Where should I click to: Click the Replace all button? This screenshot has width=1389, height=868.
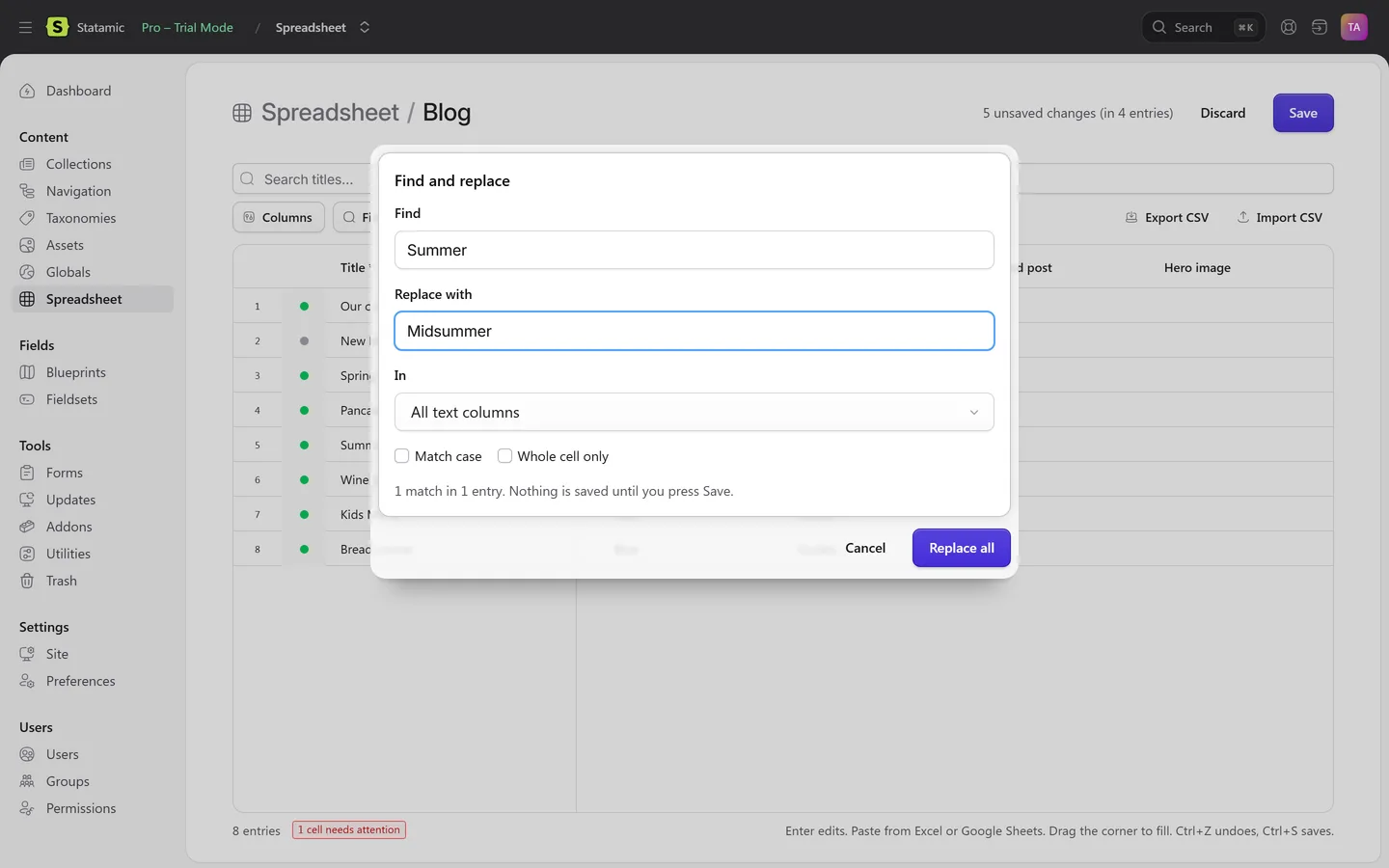(961, 548)
